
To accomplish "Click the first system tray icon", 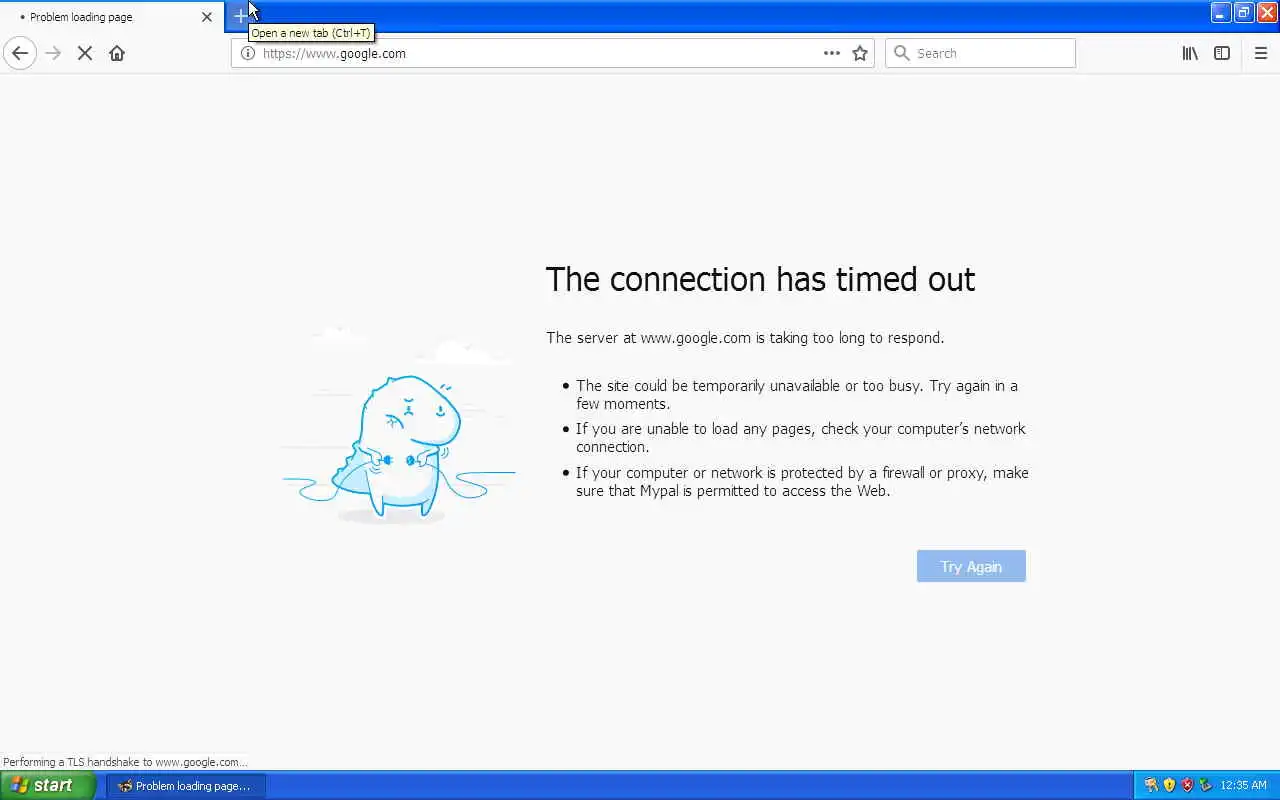I will (x=1151, y=785).
